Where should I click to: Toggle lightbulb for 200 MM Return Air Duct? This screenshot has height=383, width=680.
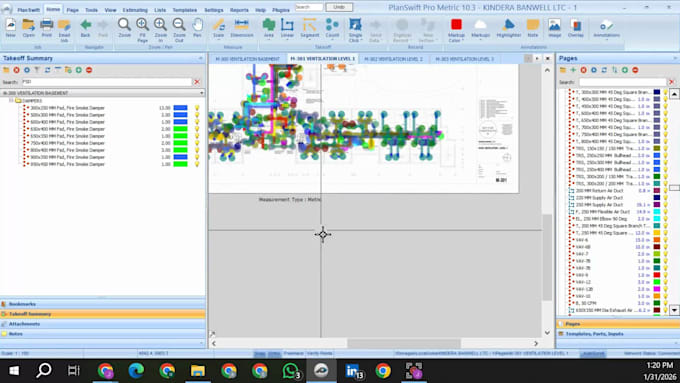point(666,191)
